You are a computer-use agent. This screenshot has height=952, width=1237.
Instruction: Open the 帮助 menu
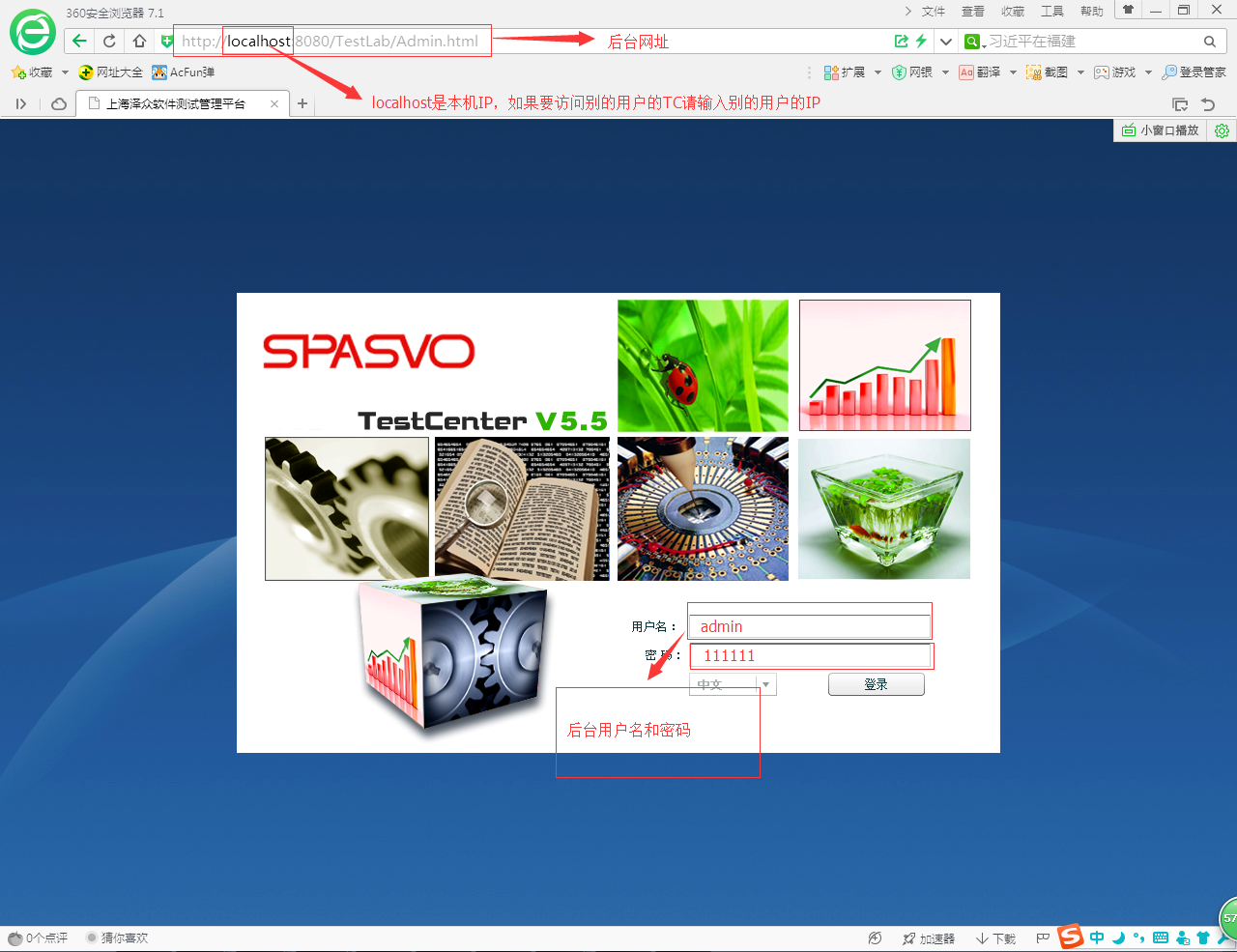[x=1092, y=12]
